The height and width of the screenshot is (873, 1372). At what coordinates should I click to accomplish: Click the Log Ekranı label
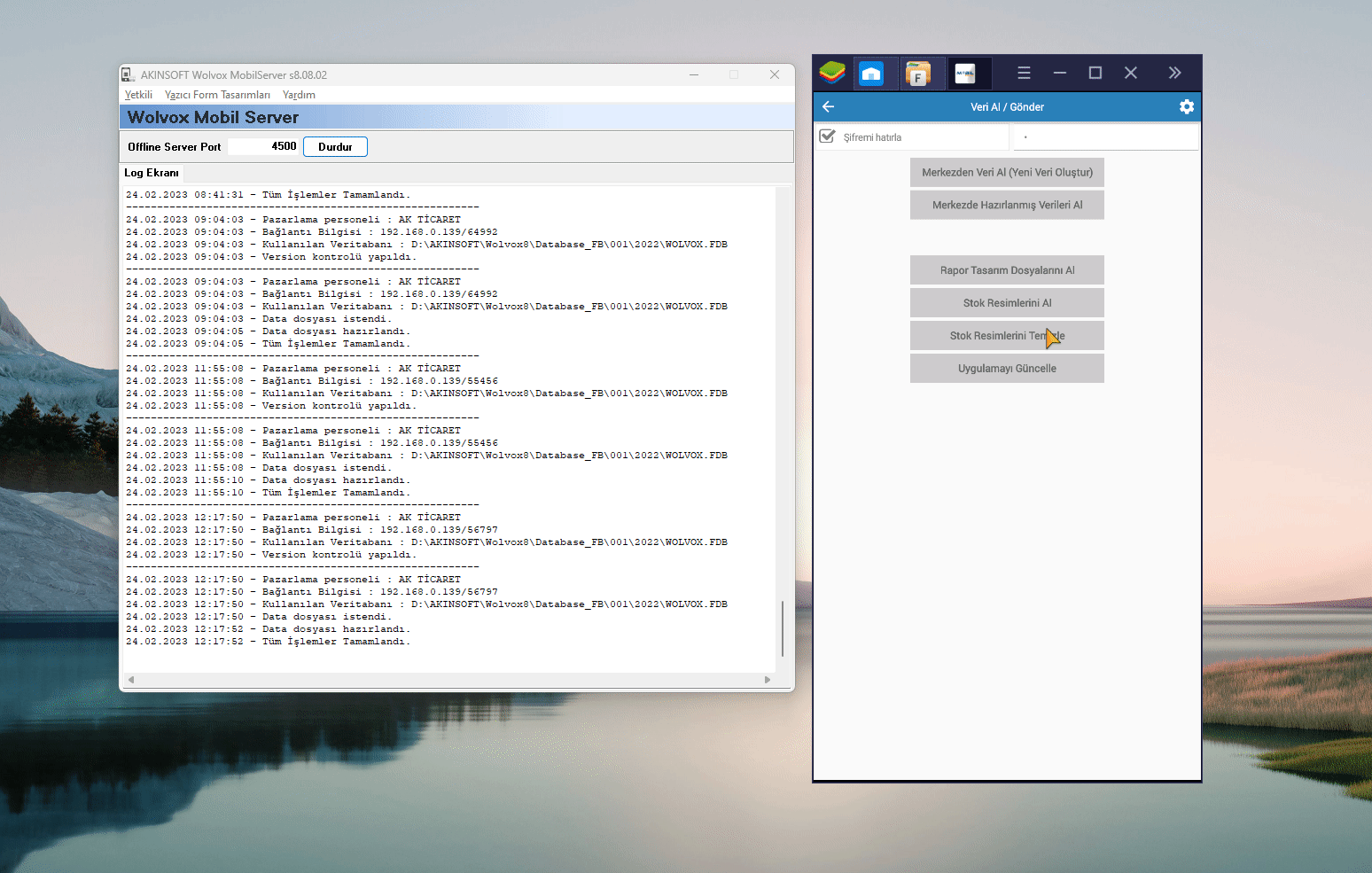tap(152, 173)
